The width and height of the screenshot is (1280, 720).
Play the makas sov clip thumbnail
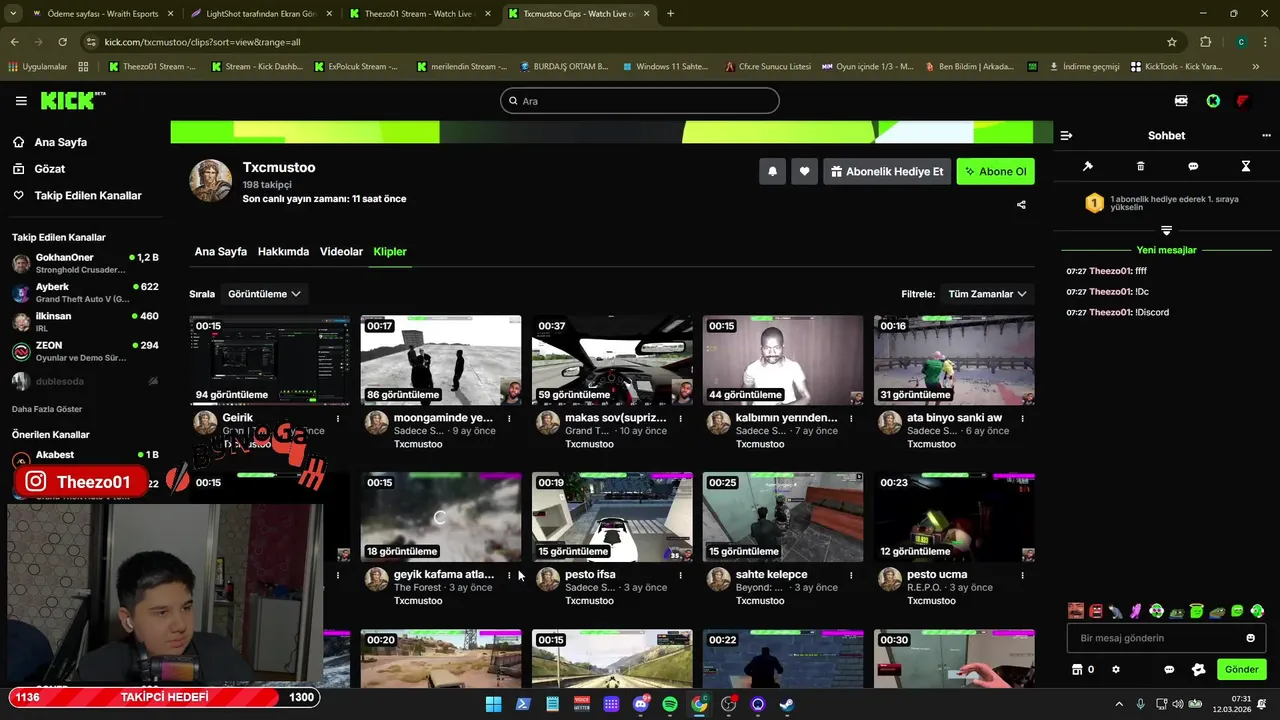point(612,360)
